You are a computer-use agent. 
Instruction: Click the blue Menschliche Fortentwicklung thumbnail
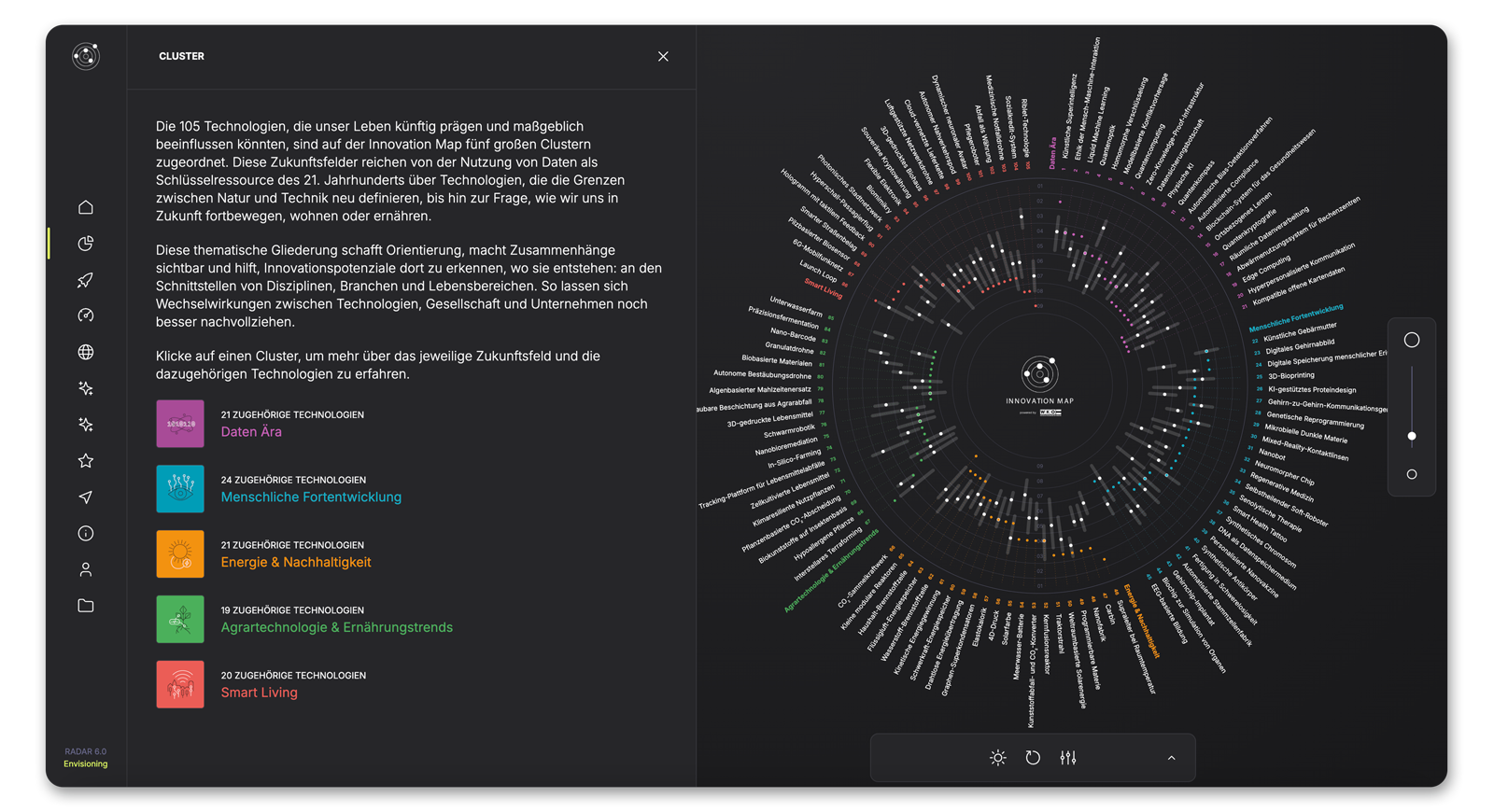pyautogui.click(x=180, y=489)
